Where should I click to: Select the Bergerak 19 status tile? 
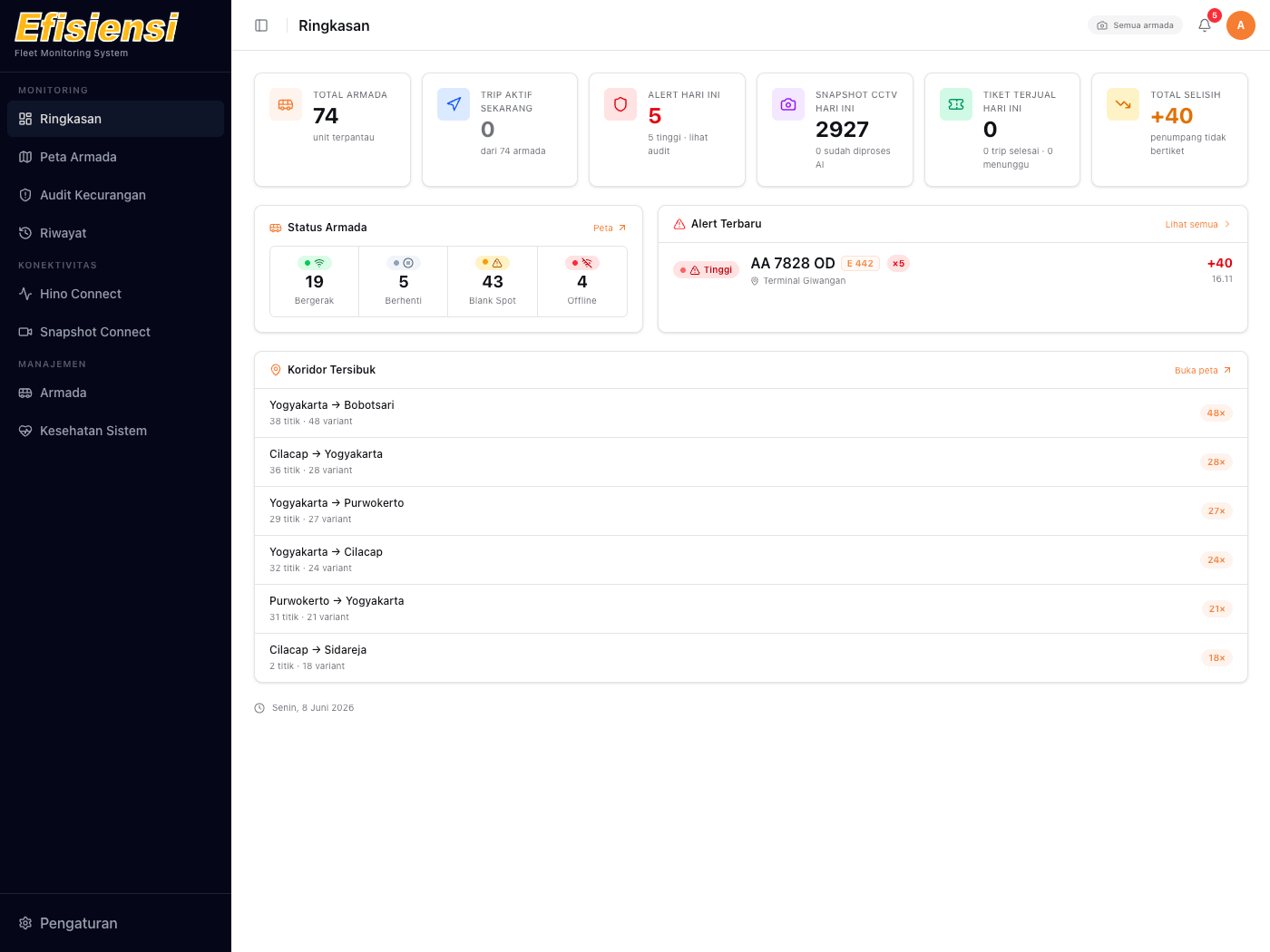315,282
